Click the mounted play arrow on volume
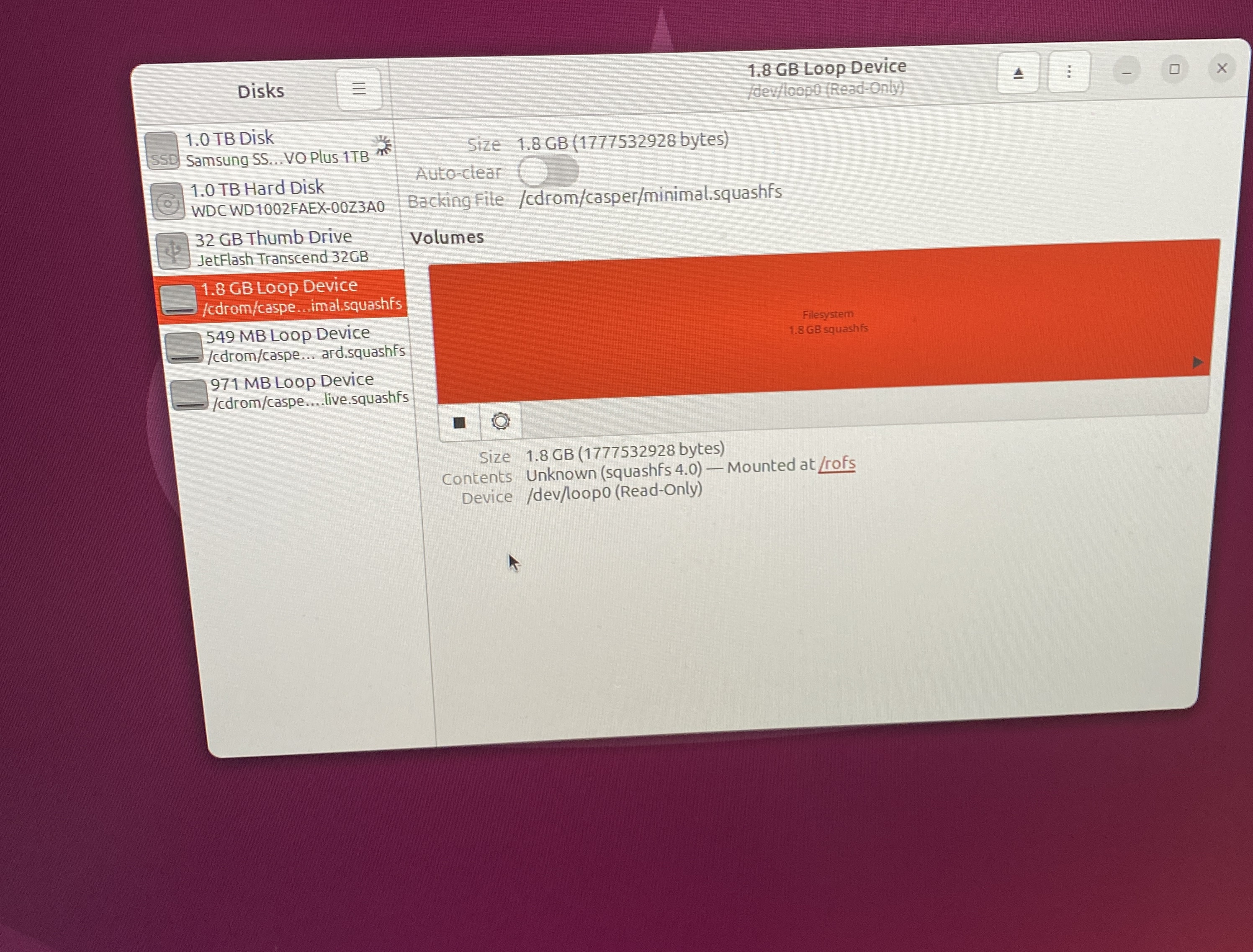 point(1197,362)
